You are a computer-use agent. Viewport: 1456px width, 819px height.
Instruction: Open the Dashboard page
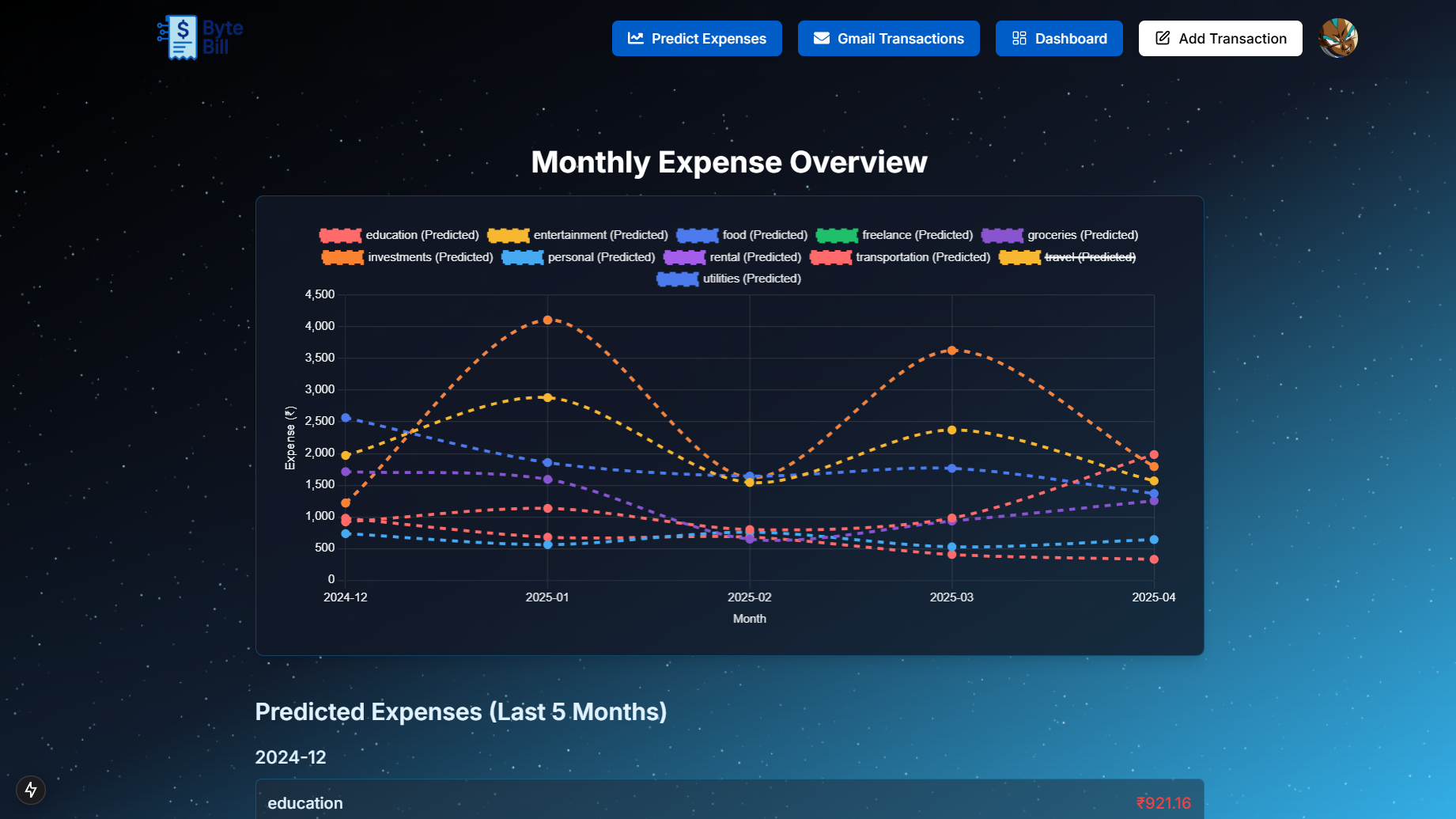1058,39
